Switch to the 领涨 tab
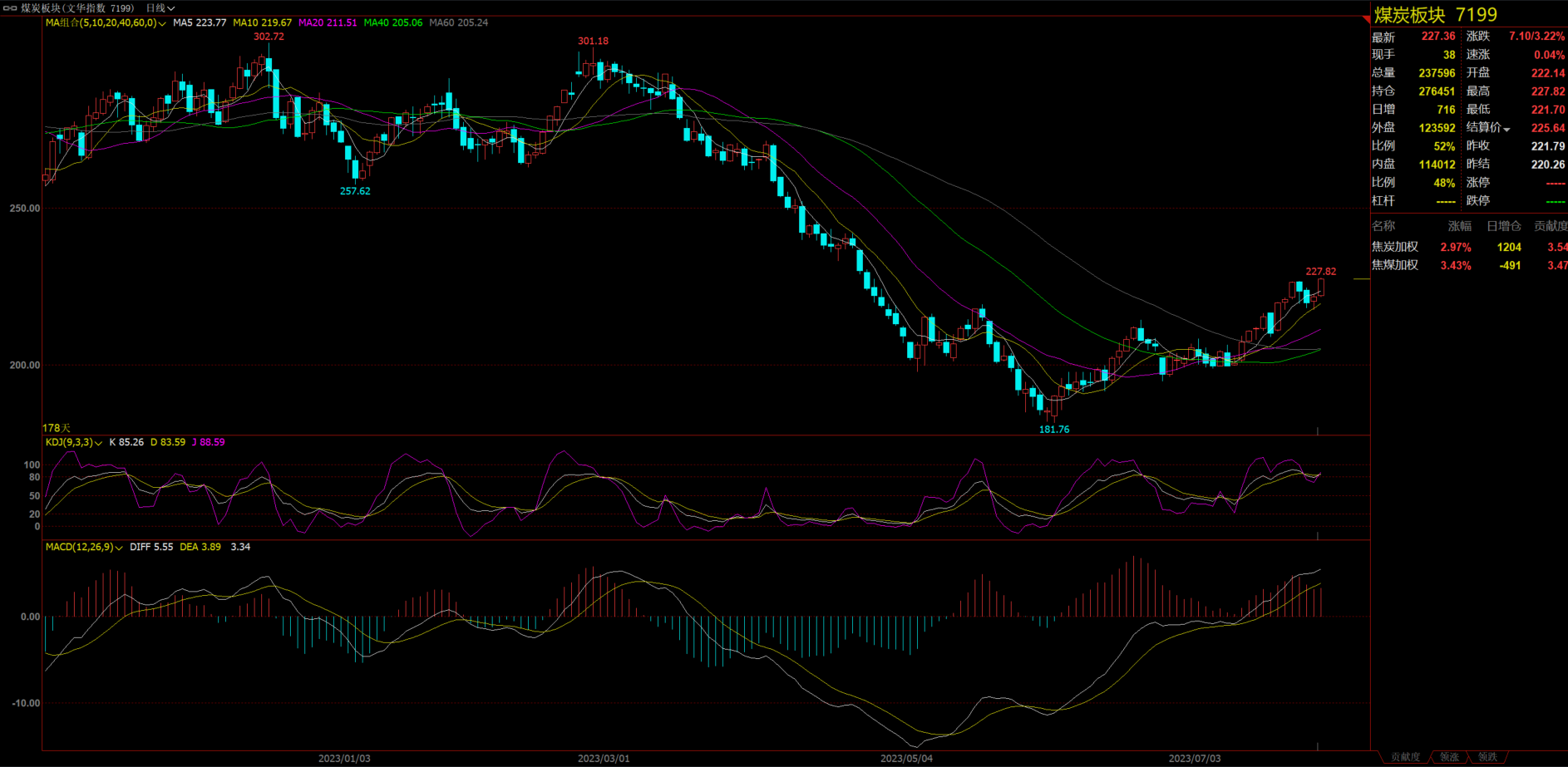Viewport: 1568px width, 767px height. (x=1449, y=757)
